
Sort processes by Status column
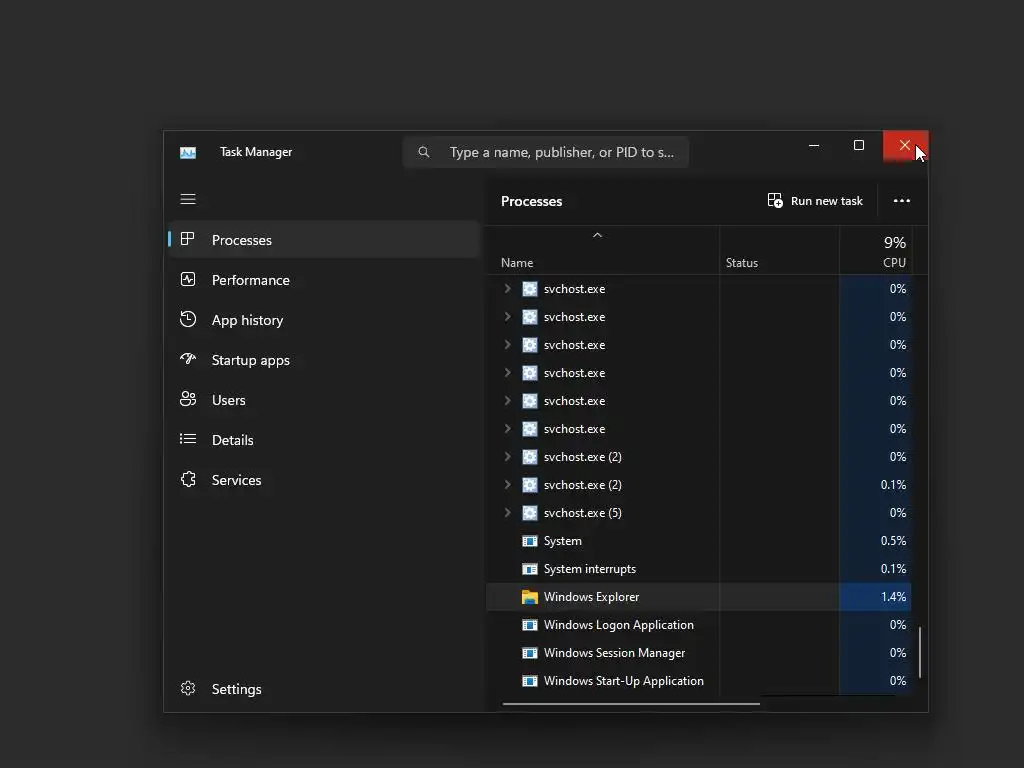coord(779,250)
